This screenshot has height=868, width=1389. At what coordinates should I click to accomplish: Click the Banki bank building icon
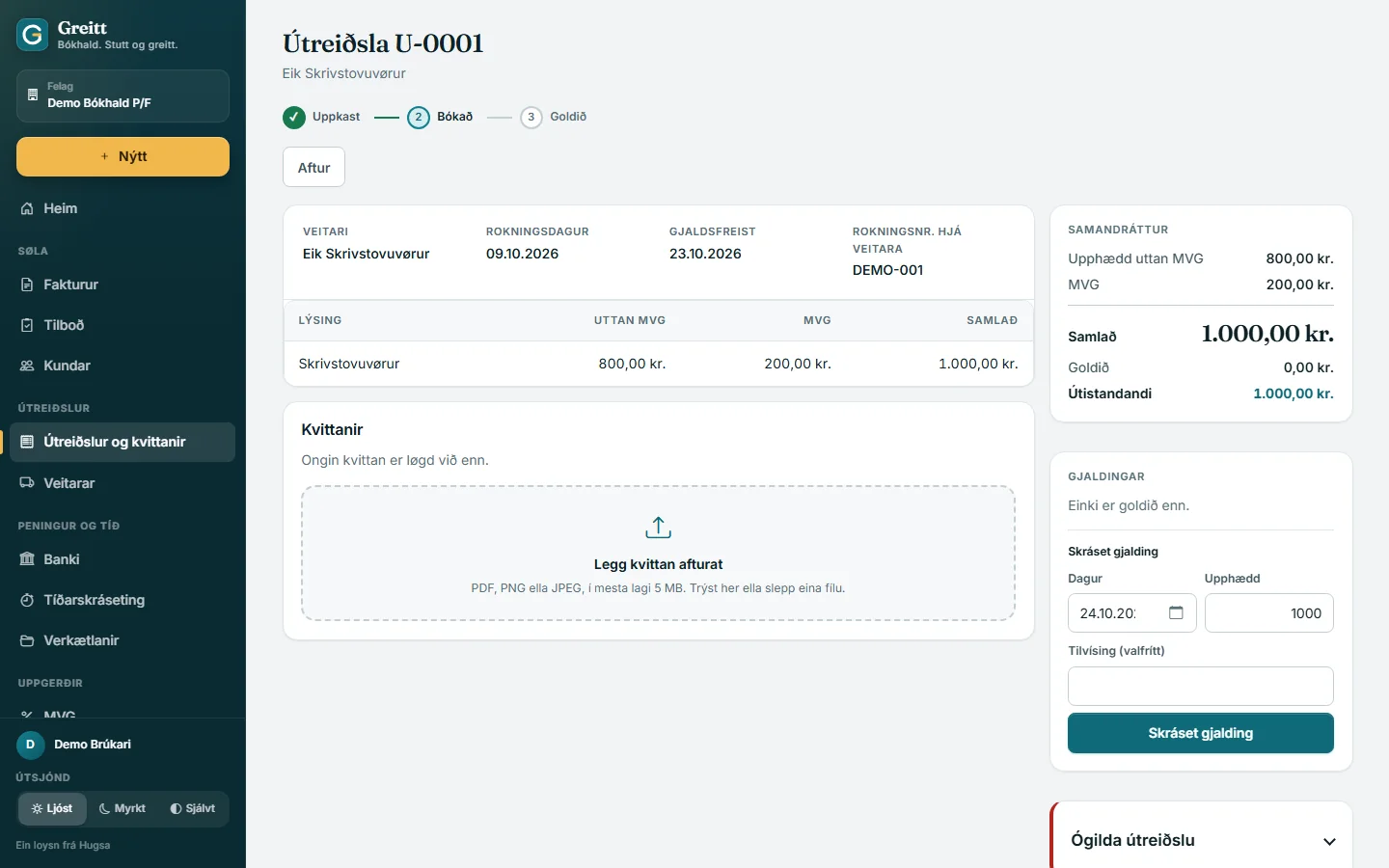[27, 559]
